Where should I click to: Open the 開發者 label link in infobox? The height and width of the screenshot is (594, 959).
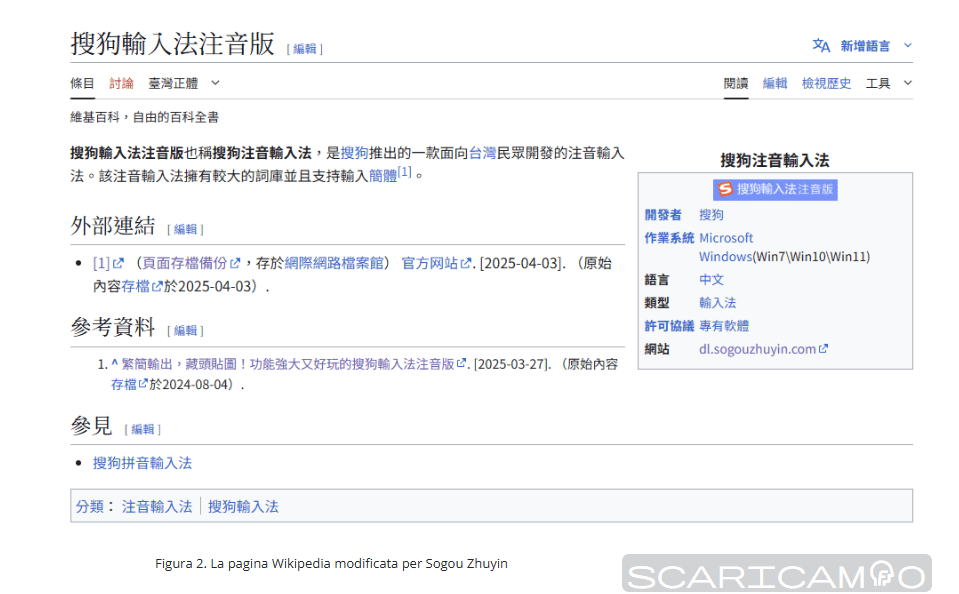[x=663, y=215]
